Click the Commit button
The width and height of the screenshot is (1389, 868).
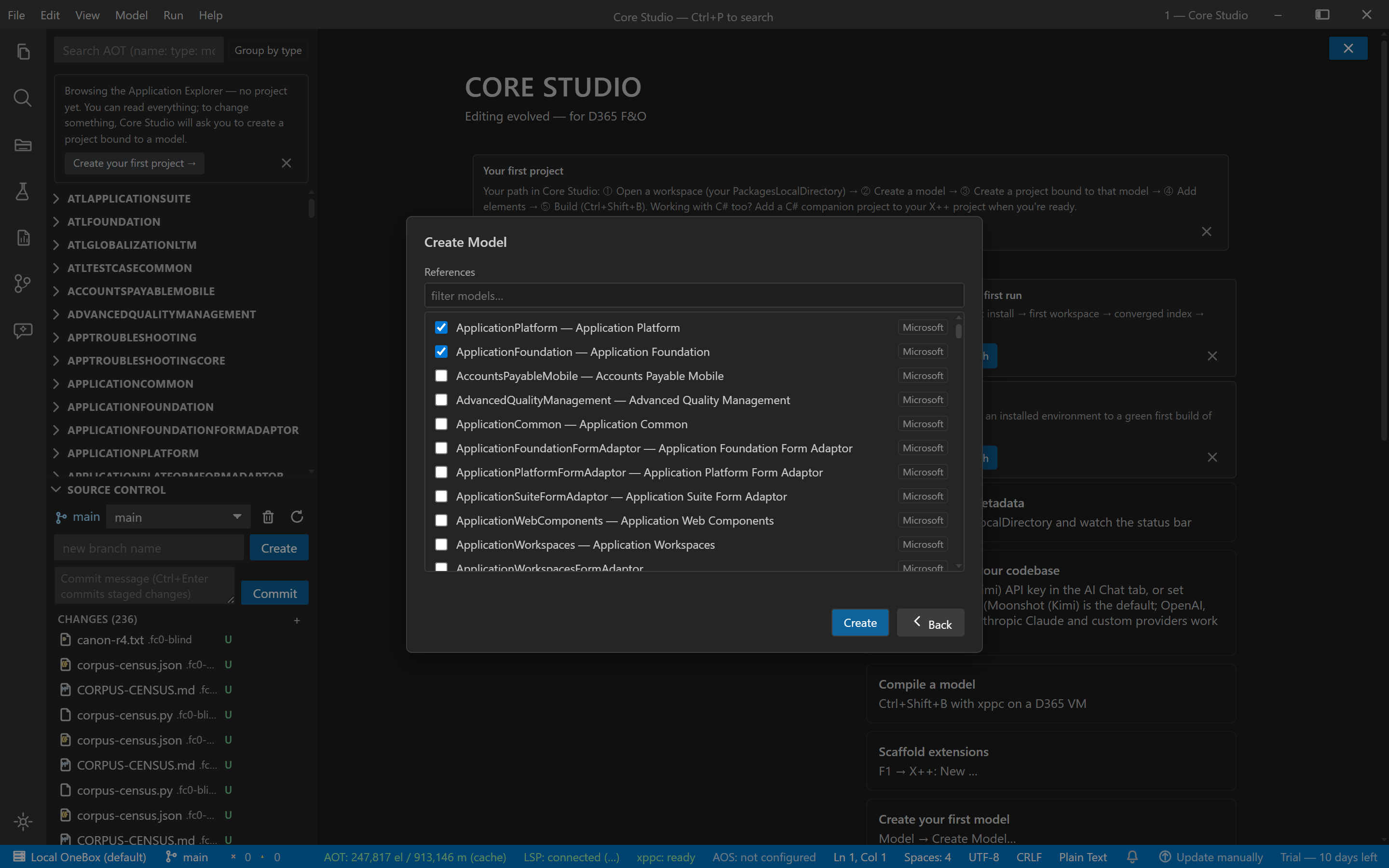[x=275, y=593]
